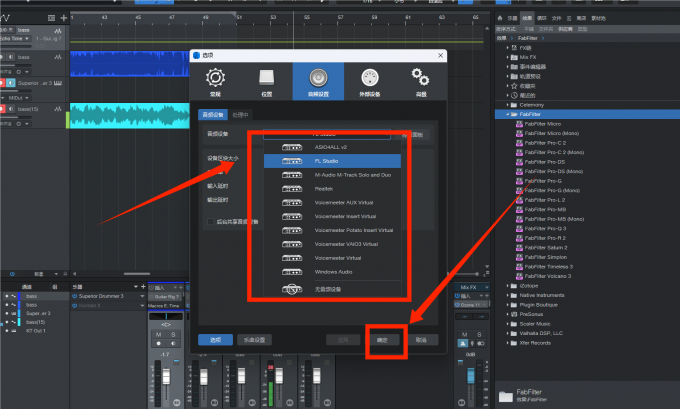Click the confirm button in options dialog
680x409 pixels.
384,339
